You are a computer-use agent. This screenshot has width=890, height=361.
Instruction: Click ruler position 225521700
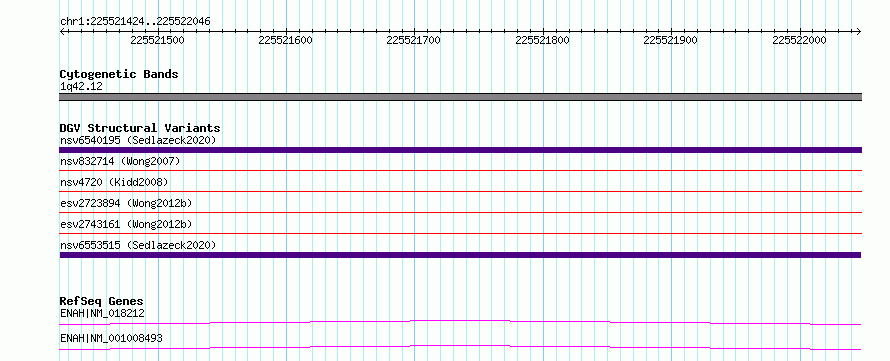[414, 40]
